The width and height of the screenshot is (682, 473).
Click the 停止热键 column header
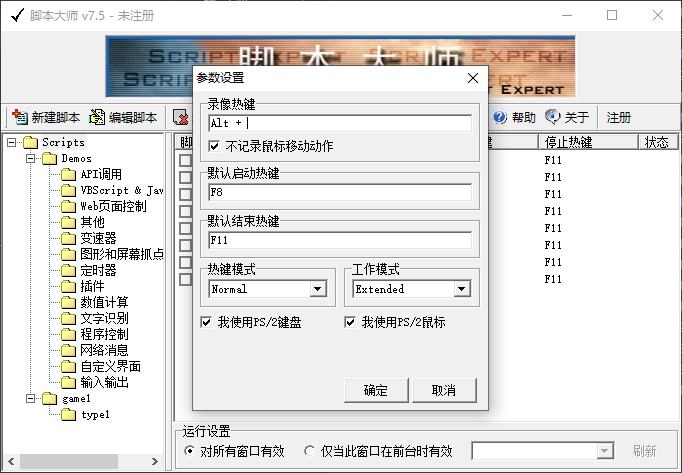click(x=588, y=142)
